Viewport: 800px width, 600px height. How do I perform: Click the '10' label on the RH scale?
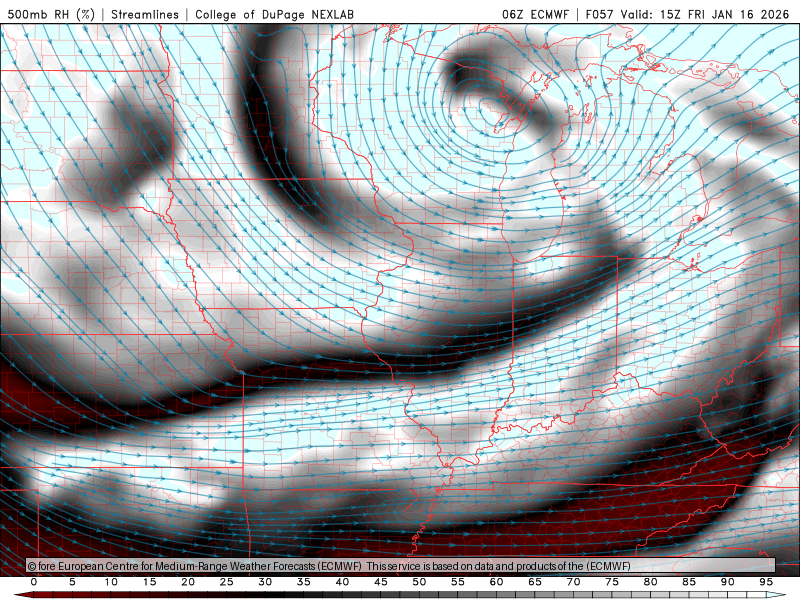pos(111,582)
